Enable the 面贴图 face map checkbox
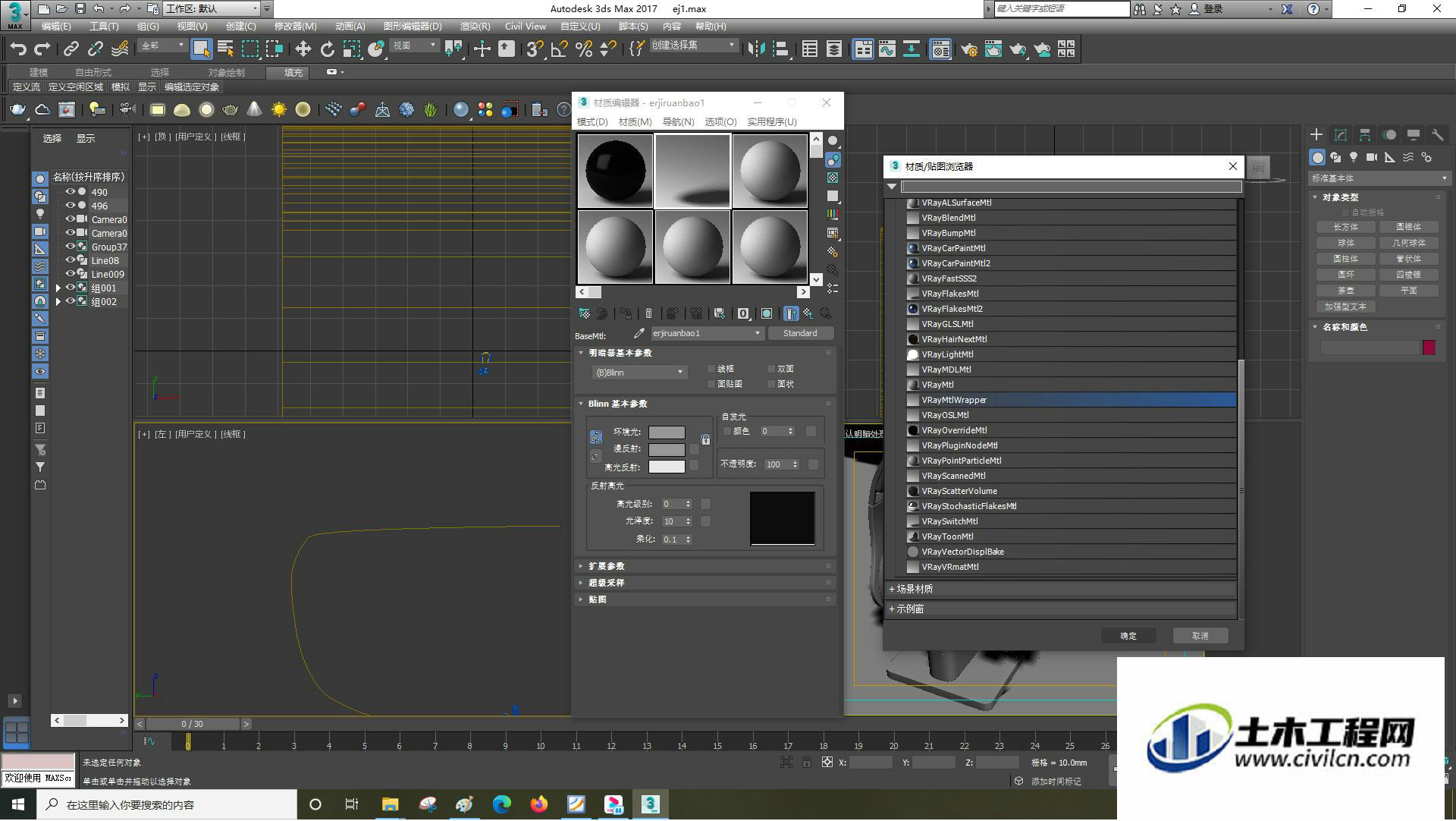Image resolution: width=1456 pixels, height=821 pixels. click(x=711, y=384)
